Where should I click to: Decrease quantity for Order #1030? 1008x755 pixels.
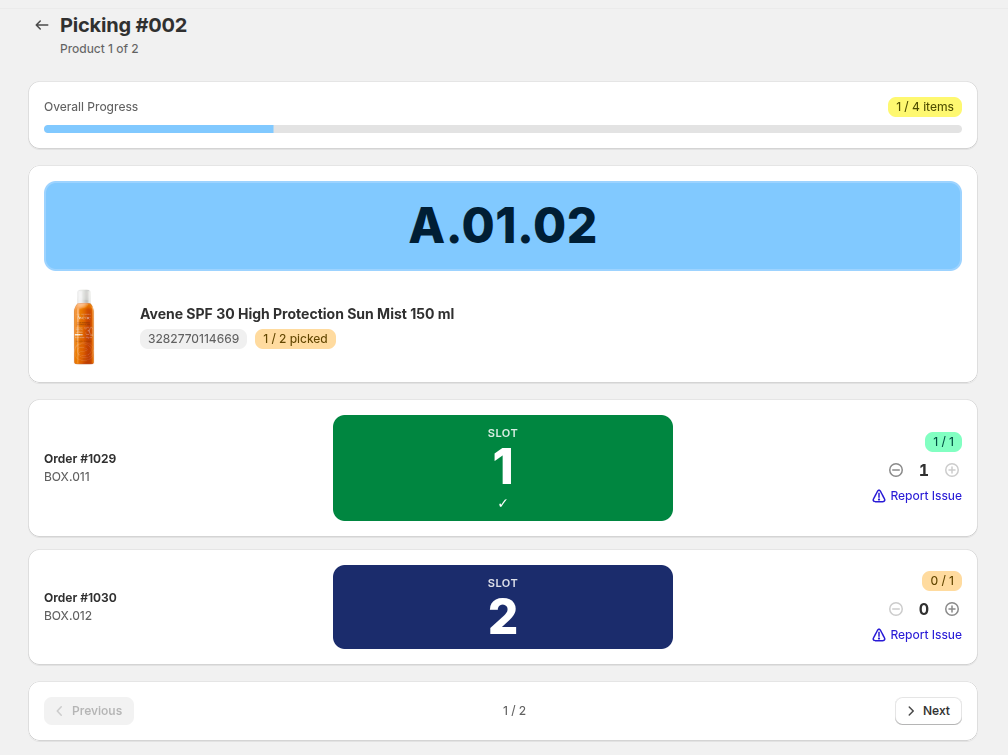click(896, 609)
